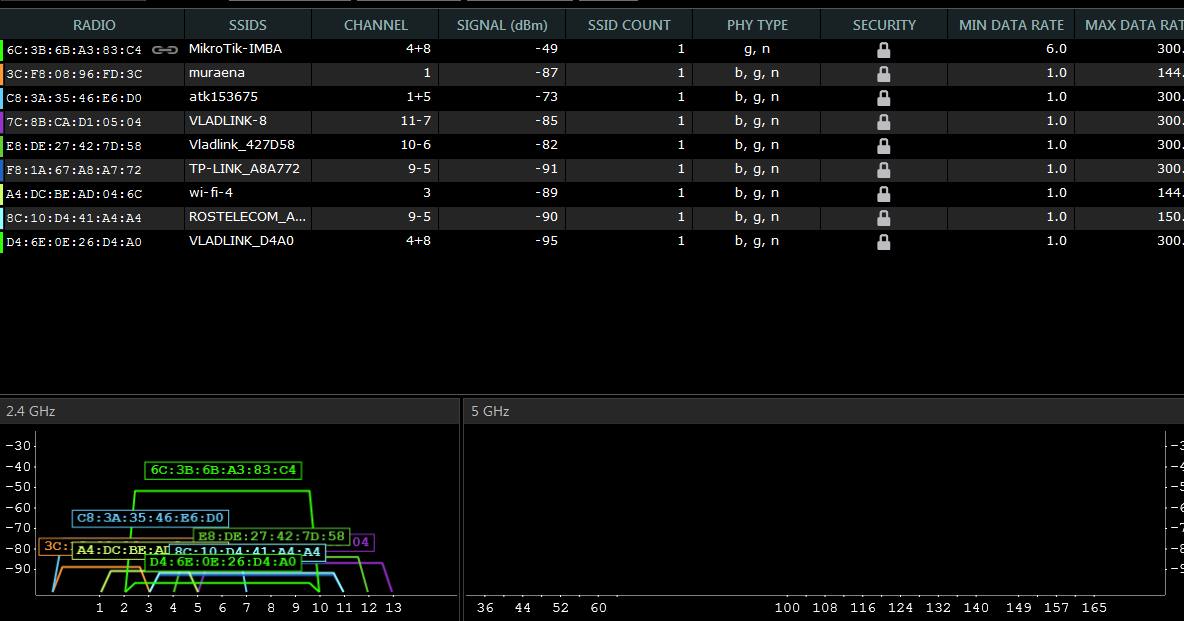This screenshot has height=621, width=1184.
Task: Select the MikroTik-IMBA network name
Action: coord(235,48)
